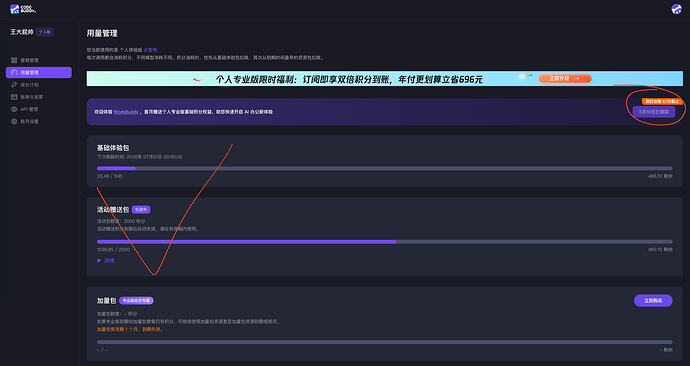Click the 王大聪帅 username in the sidebar
The height and width of the screenshot is (366, 690).
pos(22,32)
